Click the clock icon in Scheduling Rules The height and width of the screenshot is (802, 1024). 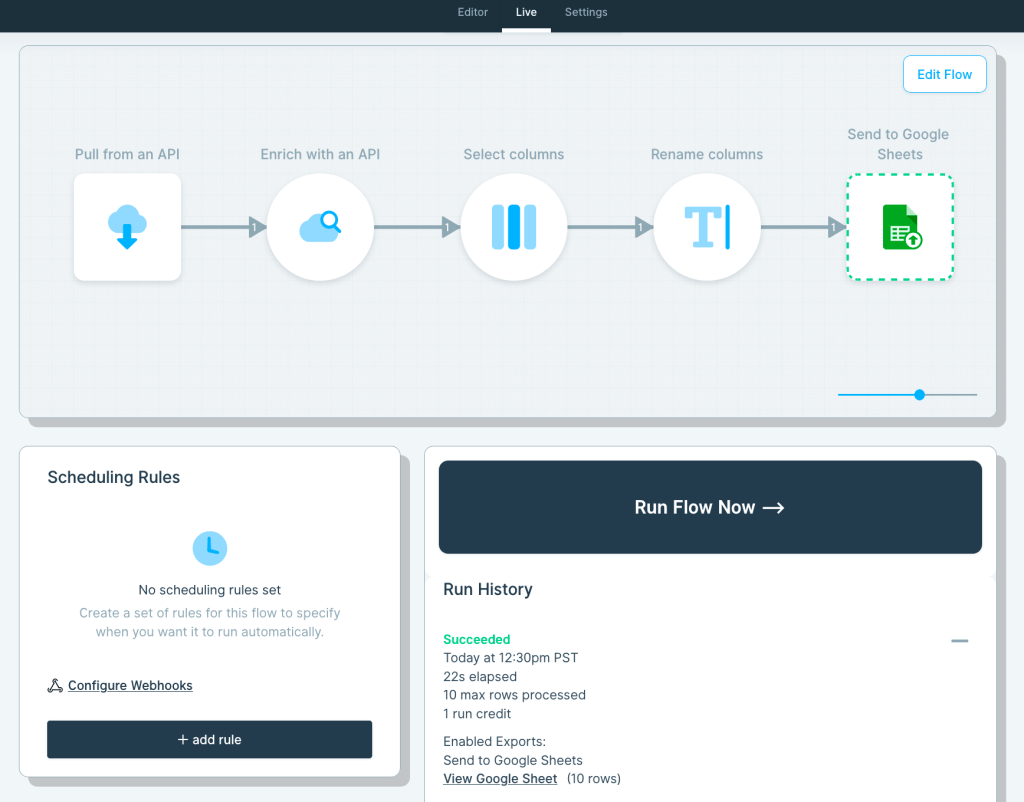210,548
